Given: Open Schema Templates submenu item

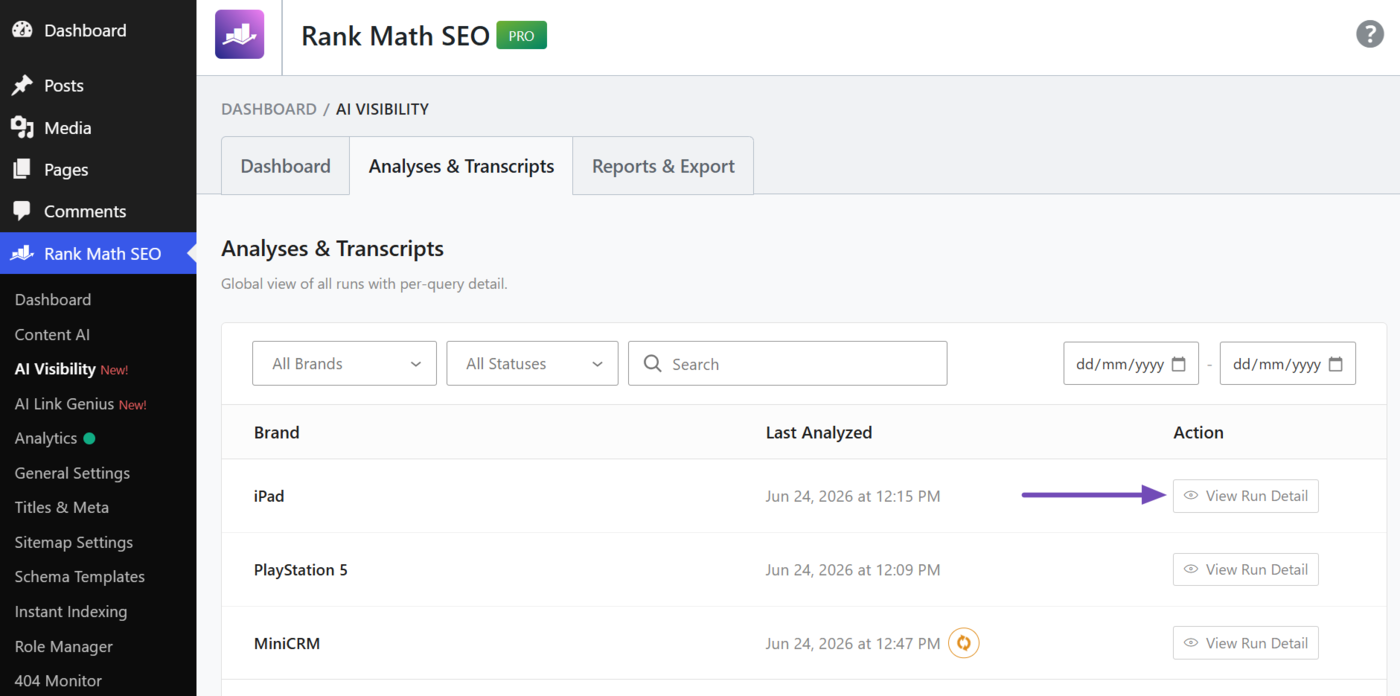Looking at the screenshot, I should tap(80, 577).
